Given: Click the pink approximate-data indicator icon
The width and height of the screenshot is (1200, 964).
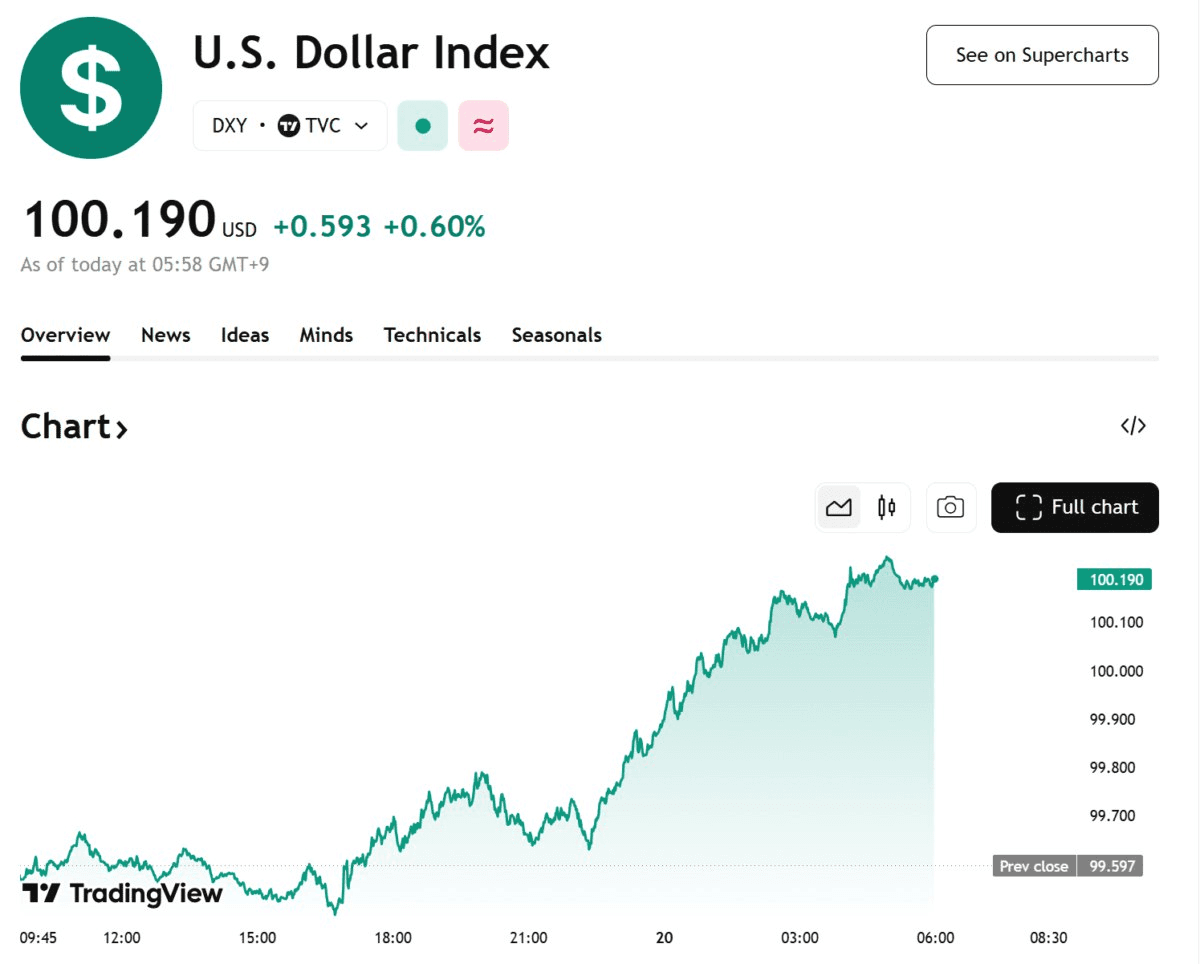Looking at the screenshot, I should 483,126.
